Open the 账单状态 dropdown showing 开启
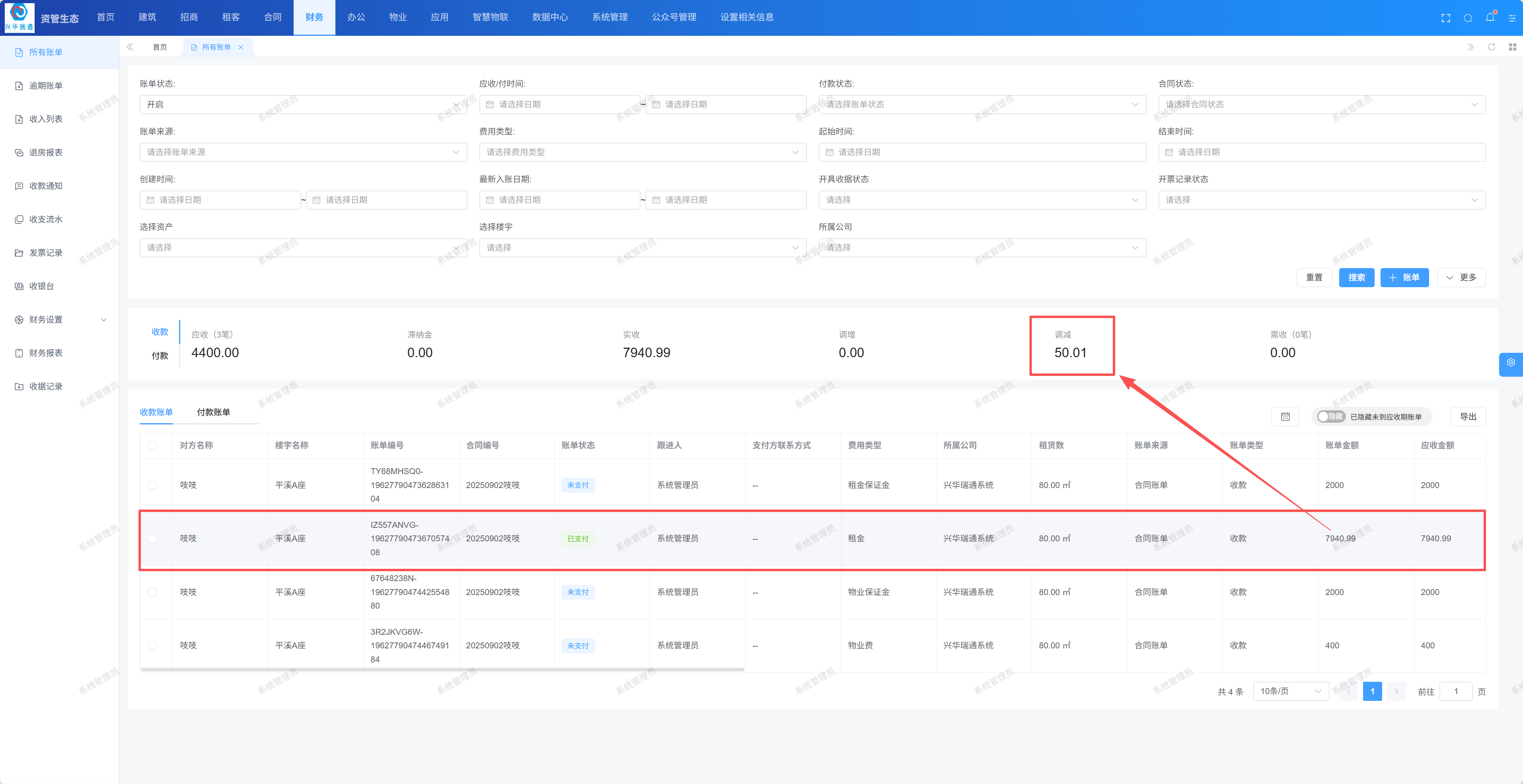 [303, 105]
